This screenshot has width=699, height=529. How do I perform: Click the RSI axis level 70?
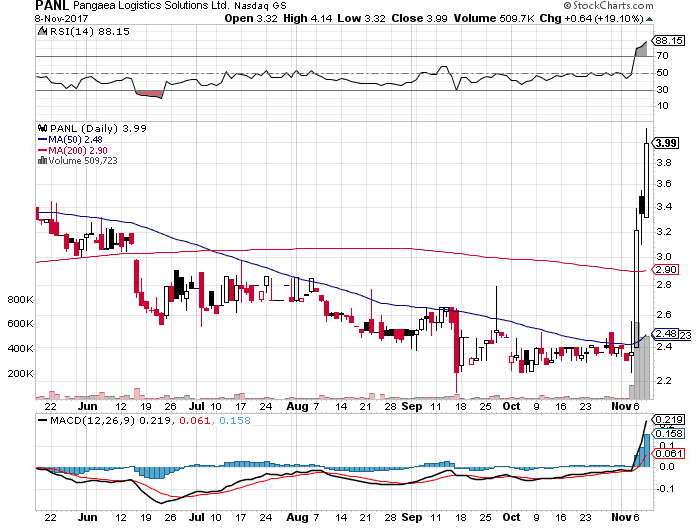pyautogui.click(x=662, y=56)
